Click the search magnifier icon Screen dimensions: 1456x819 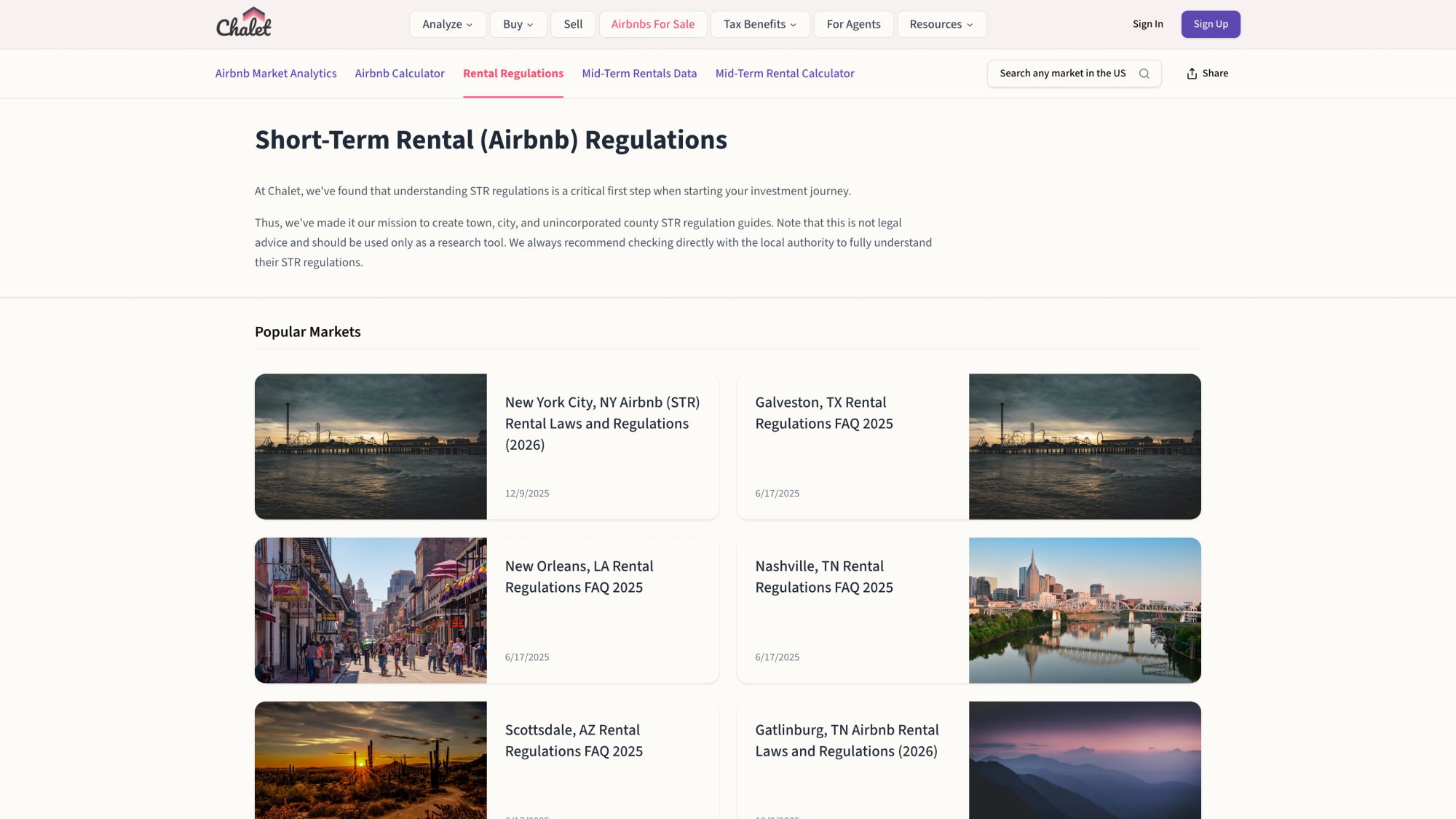1144,74
